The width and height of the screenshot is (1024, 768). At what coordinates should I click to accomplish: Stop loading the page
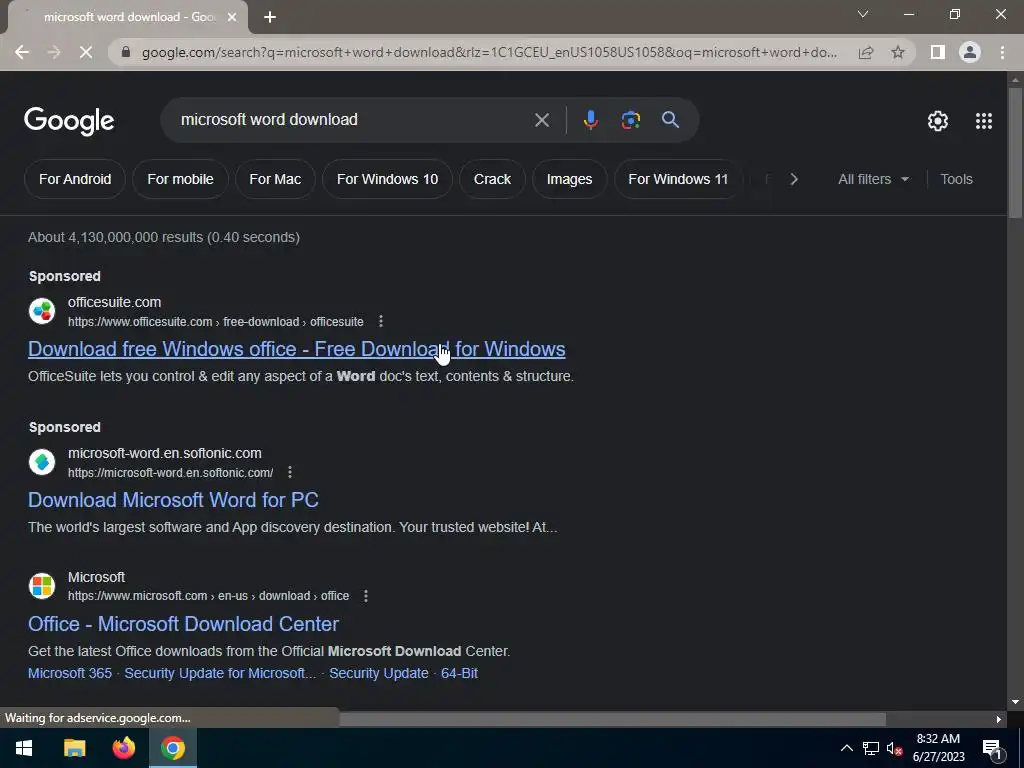tap(86, 52)
